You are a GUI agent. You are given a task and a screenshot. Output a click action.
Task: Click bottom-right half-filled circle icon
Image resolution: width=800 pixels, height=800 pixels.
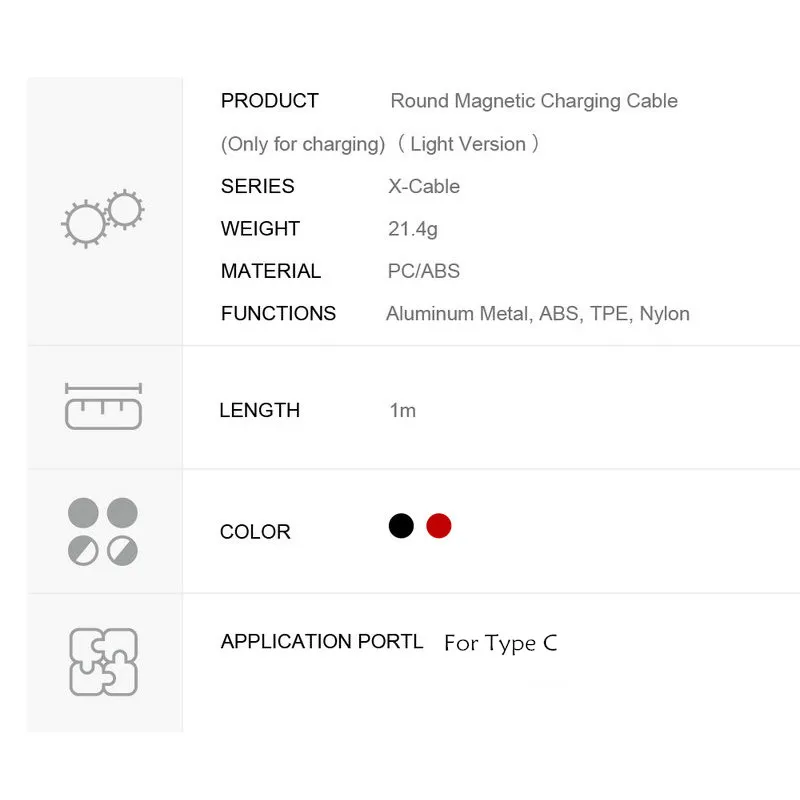(123, 551)
